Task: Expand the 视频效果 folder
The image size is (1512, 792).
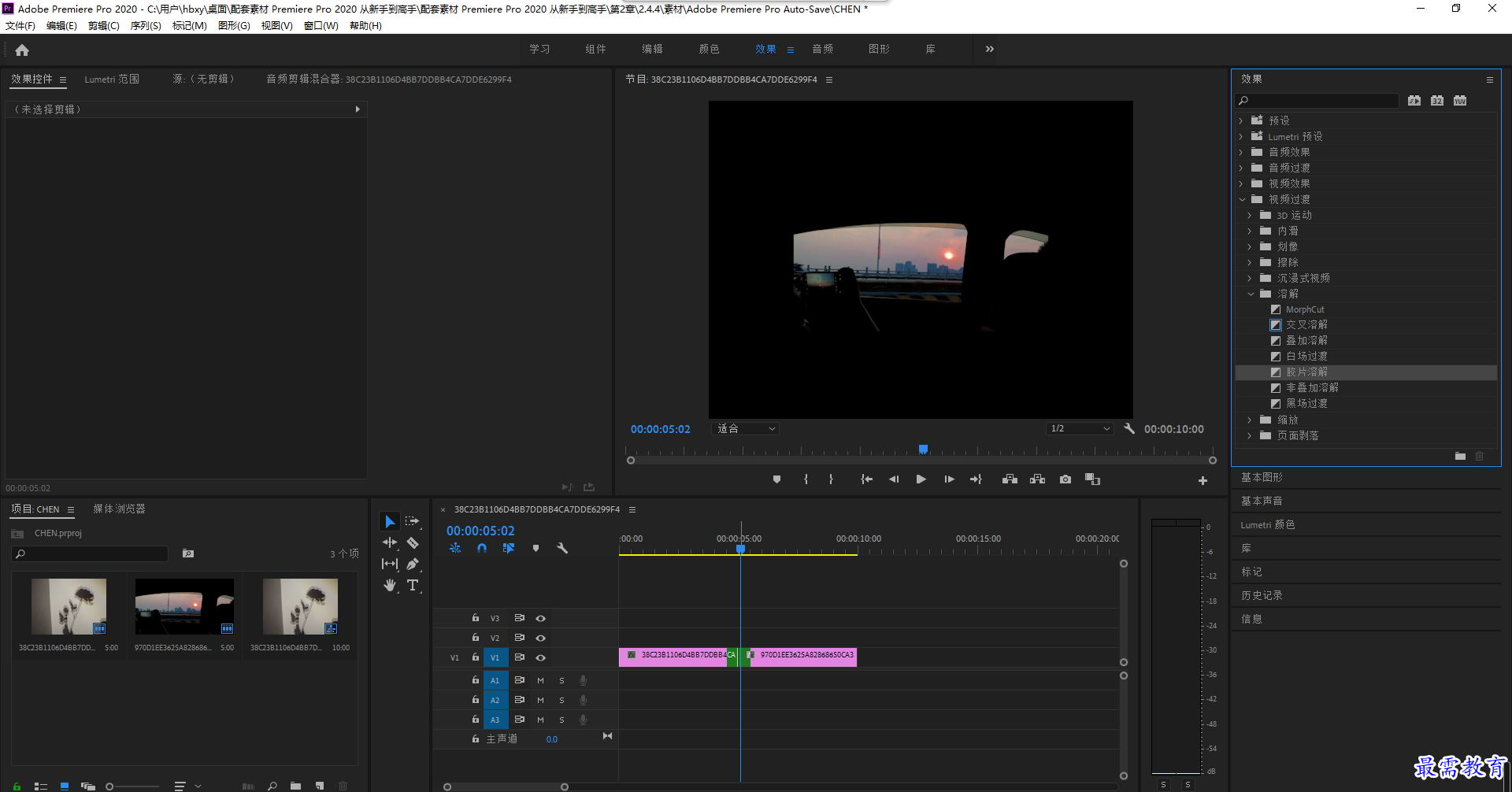Action: point(1241,184)
